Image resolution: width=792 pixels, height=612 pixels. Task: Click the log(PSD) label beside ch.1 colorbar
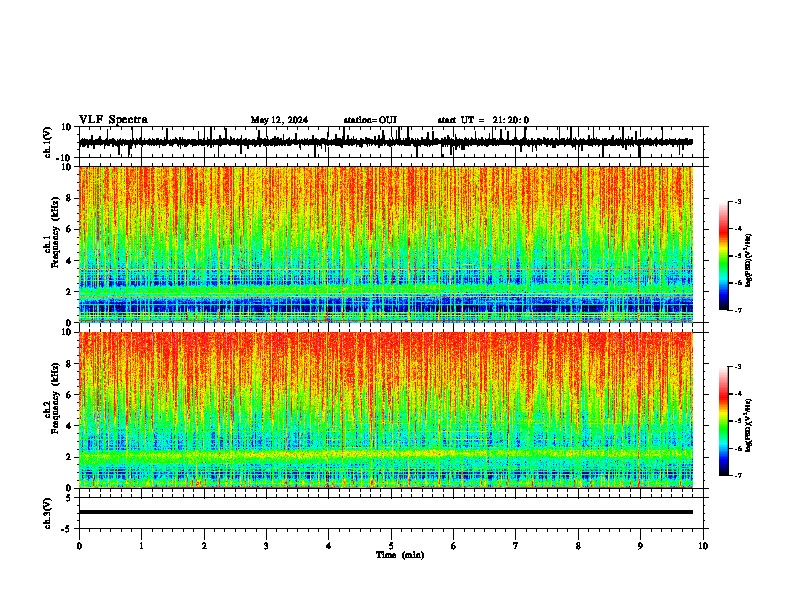[x=749, y=261]
